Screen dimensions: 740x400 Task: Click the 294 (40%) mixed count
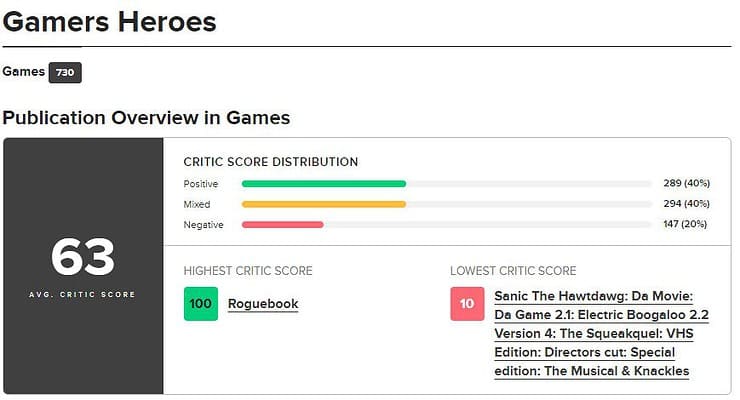(x=687, y=203)
